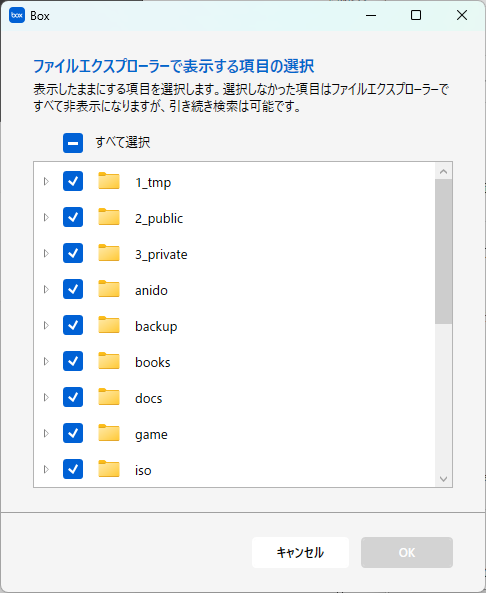Expand the 3_private folder tree arrow
Image resolution: width=486 pixels, height=593 pixels.
pyautogui.click(x=46, y=253)
